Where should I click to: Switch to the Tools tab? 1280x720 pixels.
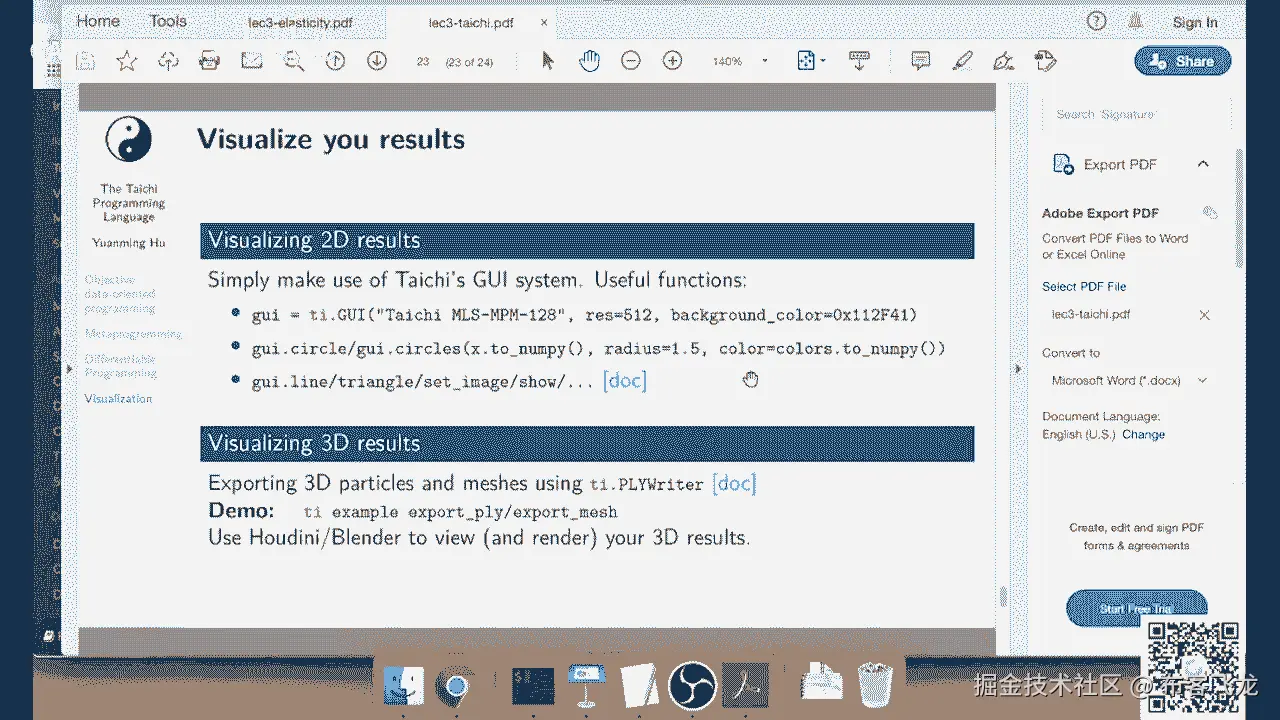[168, 21]
